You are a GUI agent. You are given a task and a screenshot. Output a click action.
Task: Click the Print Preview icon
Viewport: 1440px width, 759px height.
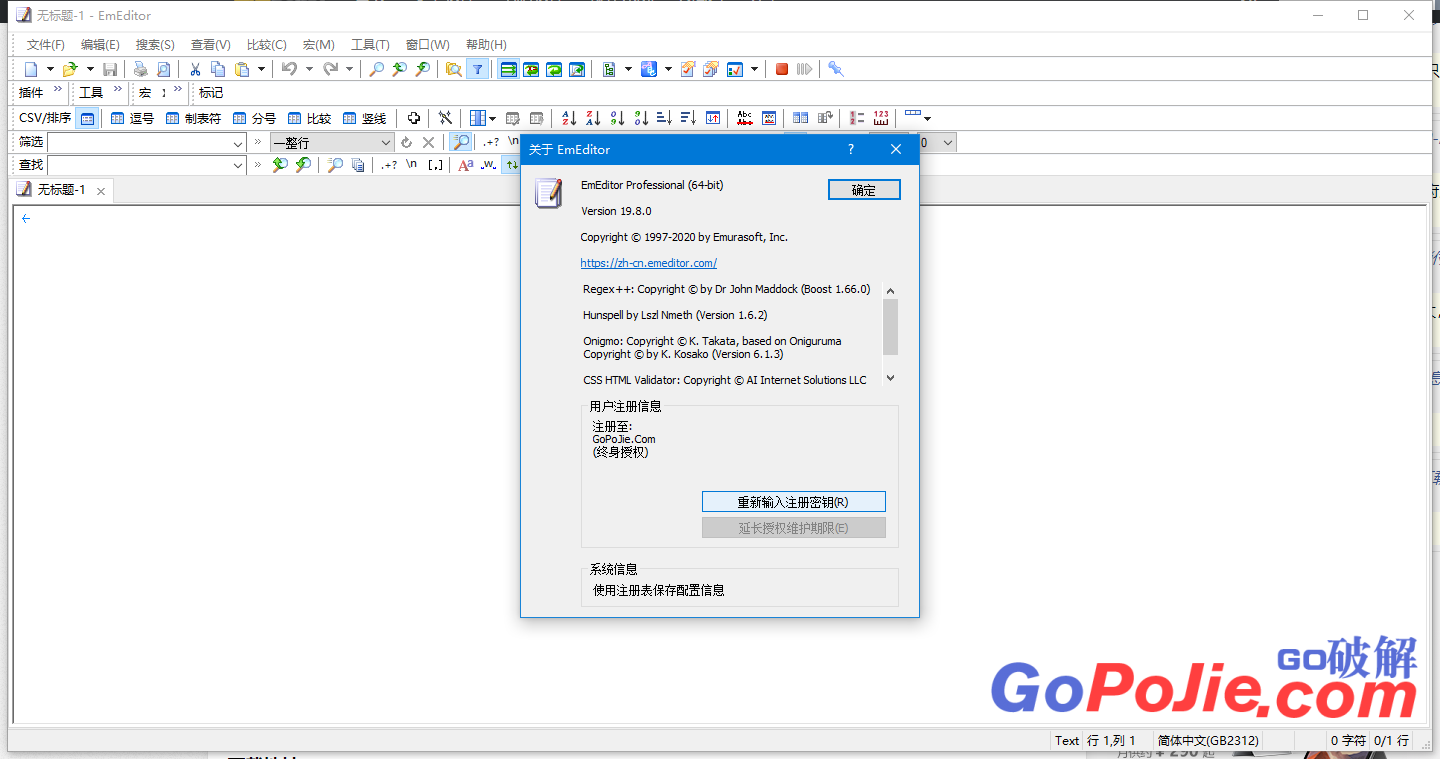coord(163,69)
